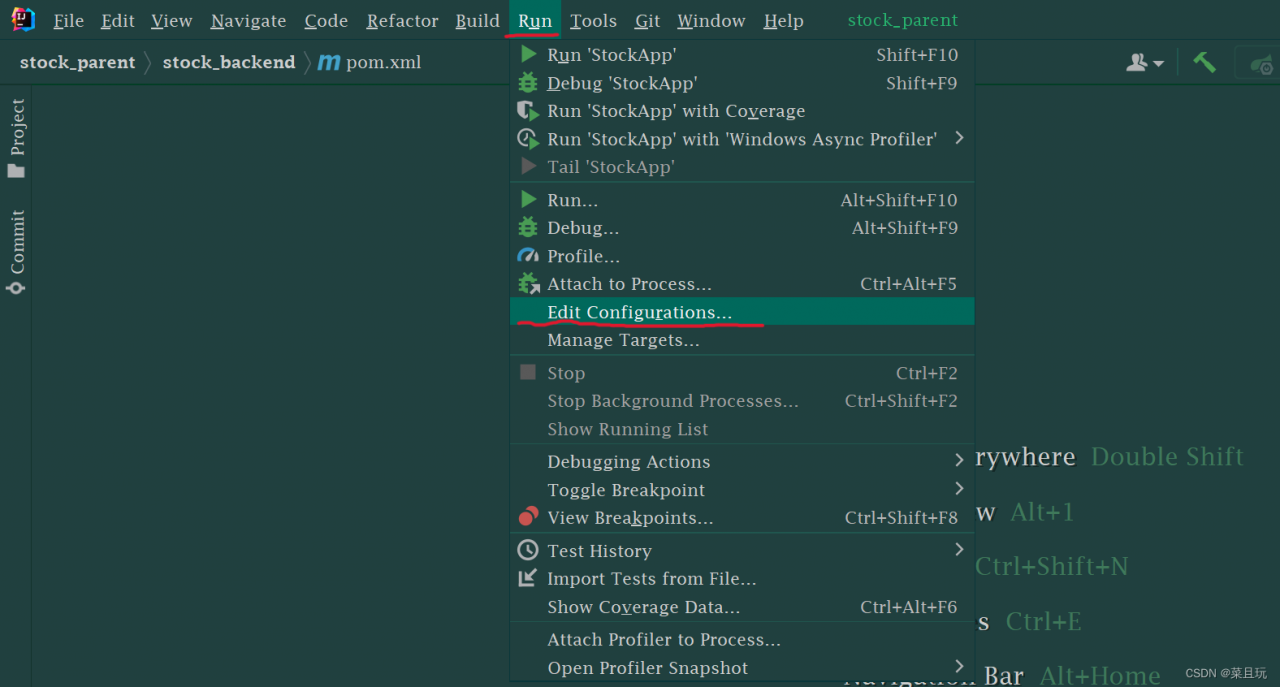Open the Tools menu

pyautogui.click(x=593, y=20)
